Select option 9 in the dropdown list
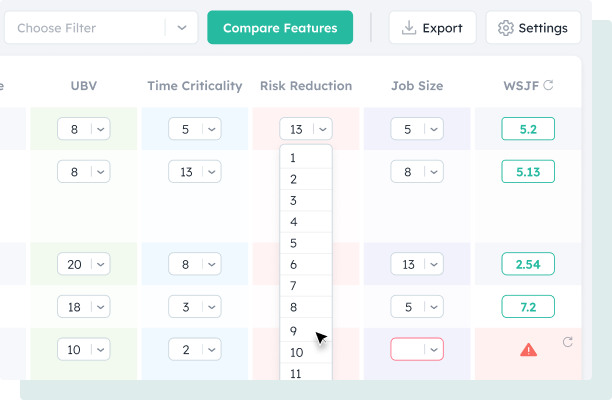 click(x=306, y=331)
